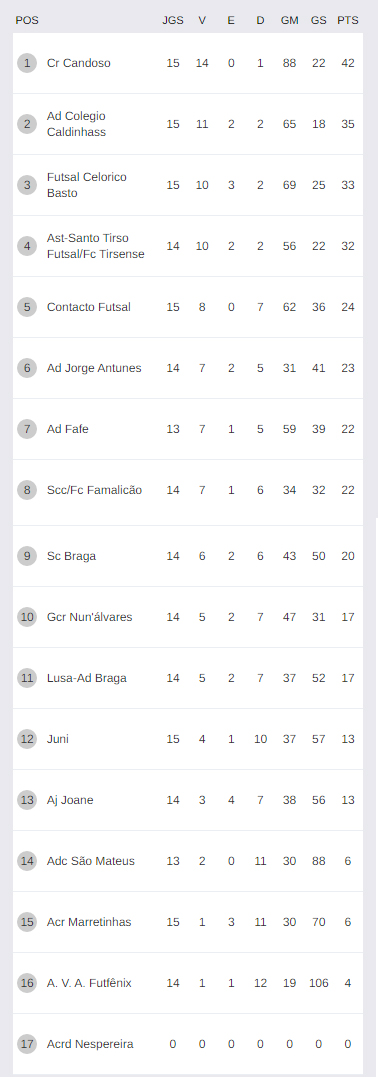
Task: Click the position 3 rank badge
Action: (x=27, y=185)
